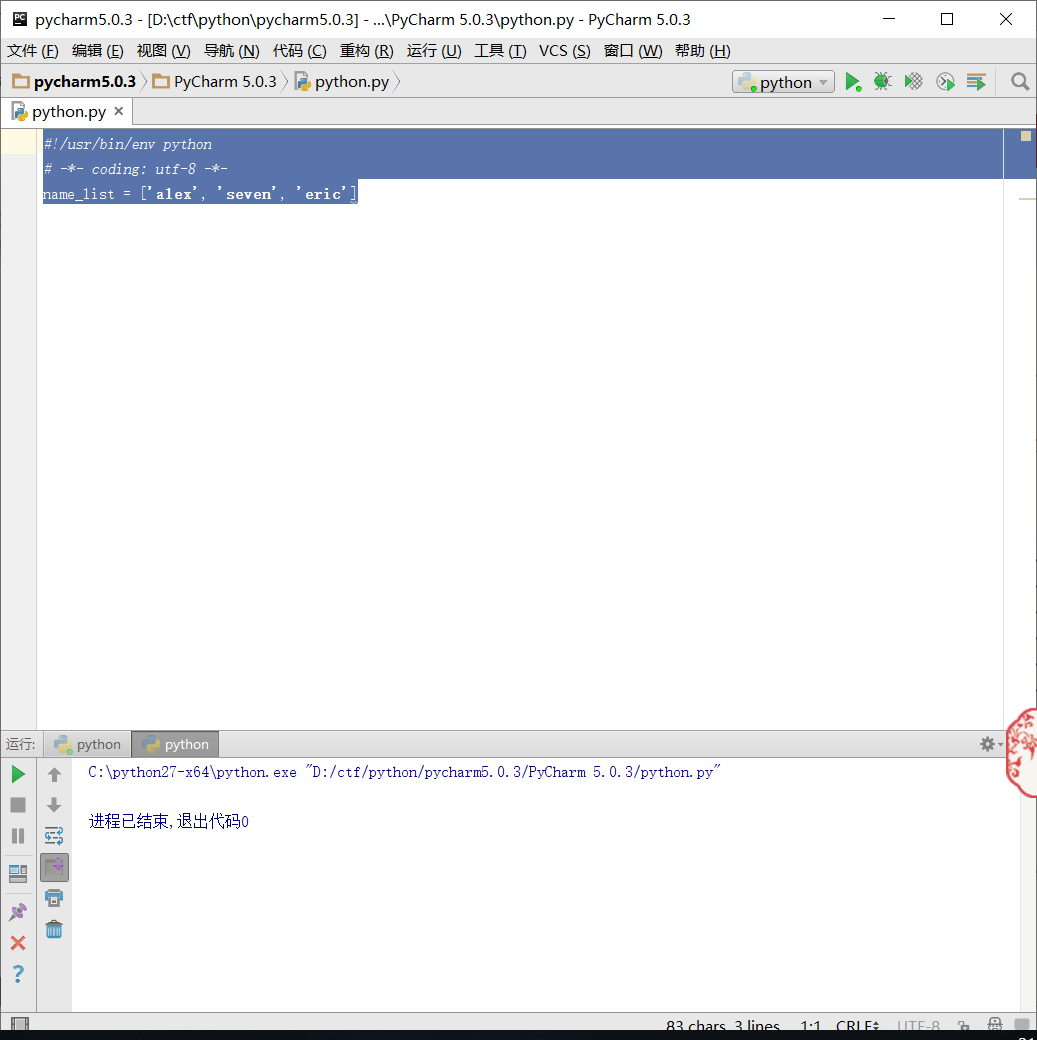This screenshot has height=1040, width=1037.
Task: Open the 编辑 (E) menu
Action: click(x=98, y=51)
